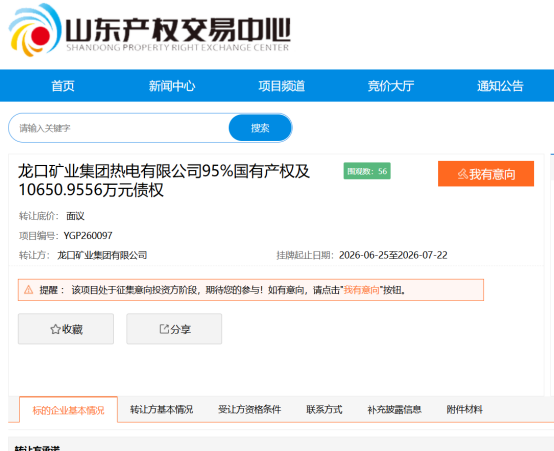Image resolution: width=554 pixels, height=451 pixels.
Task: Click the orange 我有意向 link in reminder
Action: (x=361, y=290)
